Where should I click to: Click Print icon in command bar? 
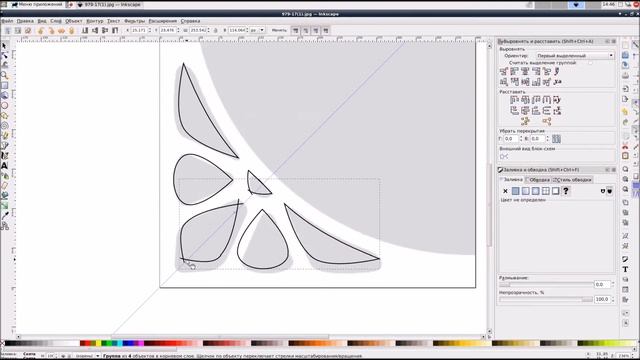tap(625, 76)
